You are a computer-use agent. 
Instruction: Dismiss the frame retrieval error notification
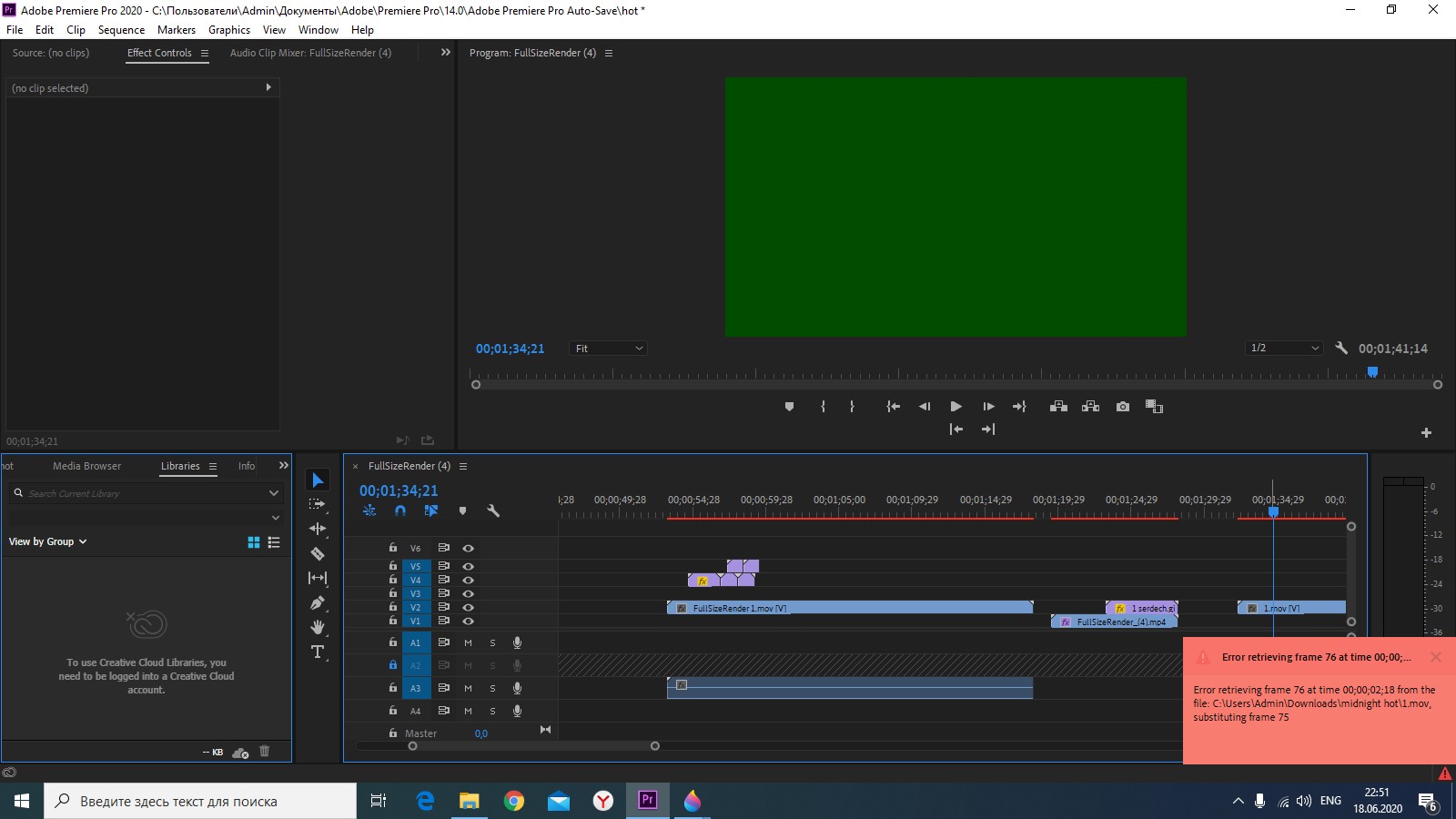[x=1436, y=656]
